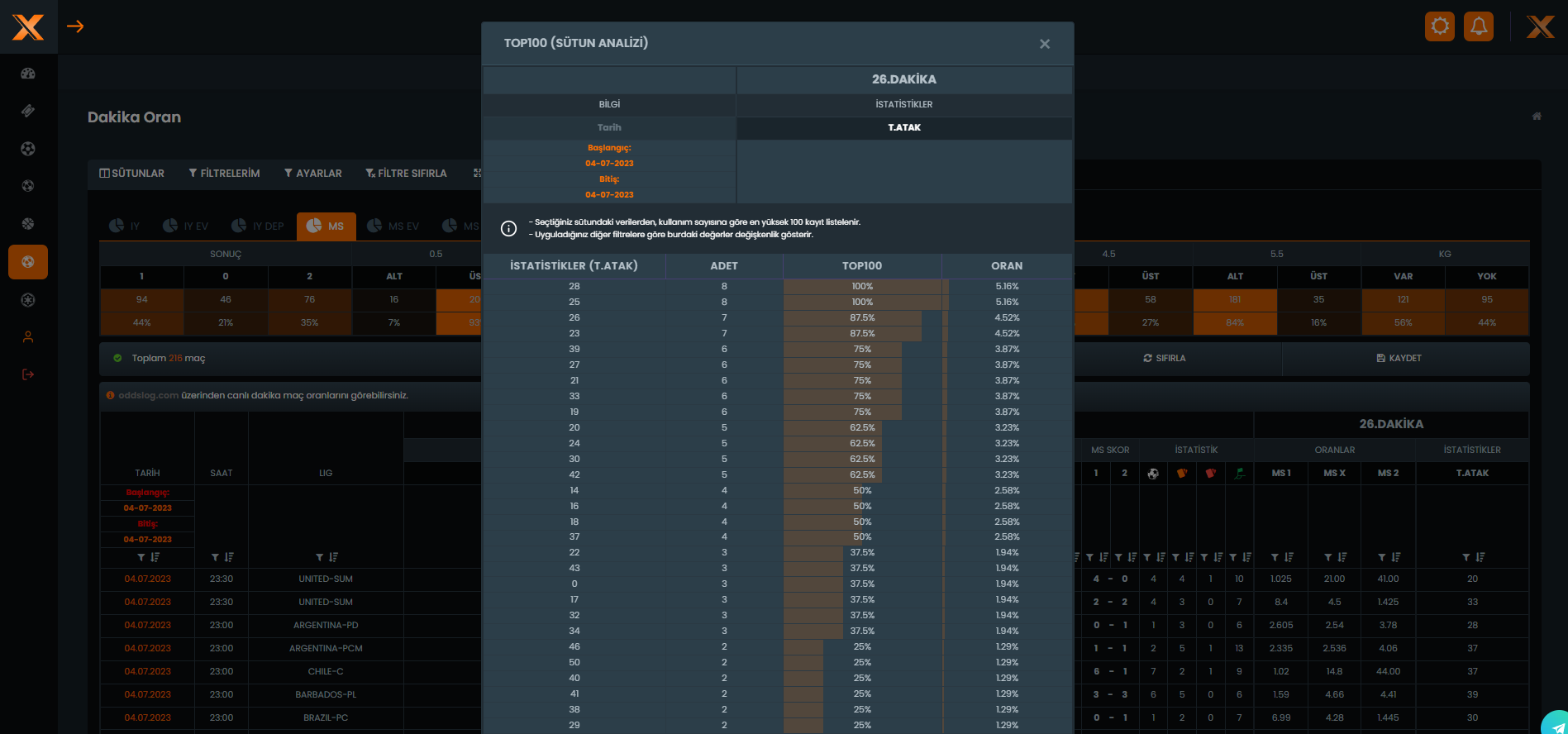Open notifications via the bell icon
This screenshot has width=1568, height=734.
click(1479, 26)
